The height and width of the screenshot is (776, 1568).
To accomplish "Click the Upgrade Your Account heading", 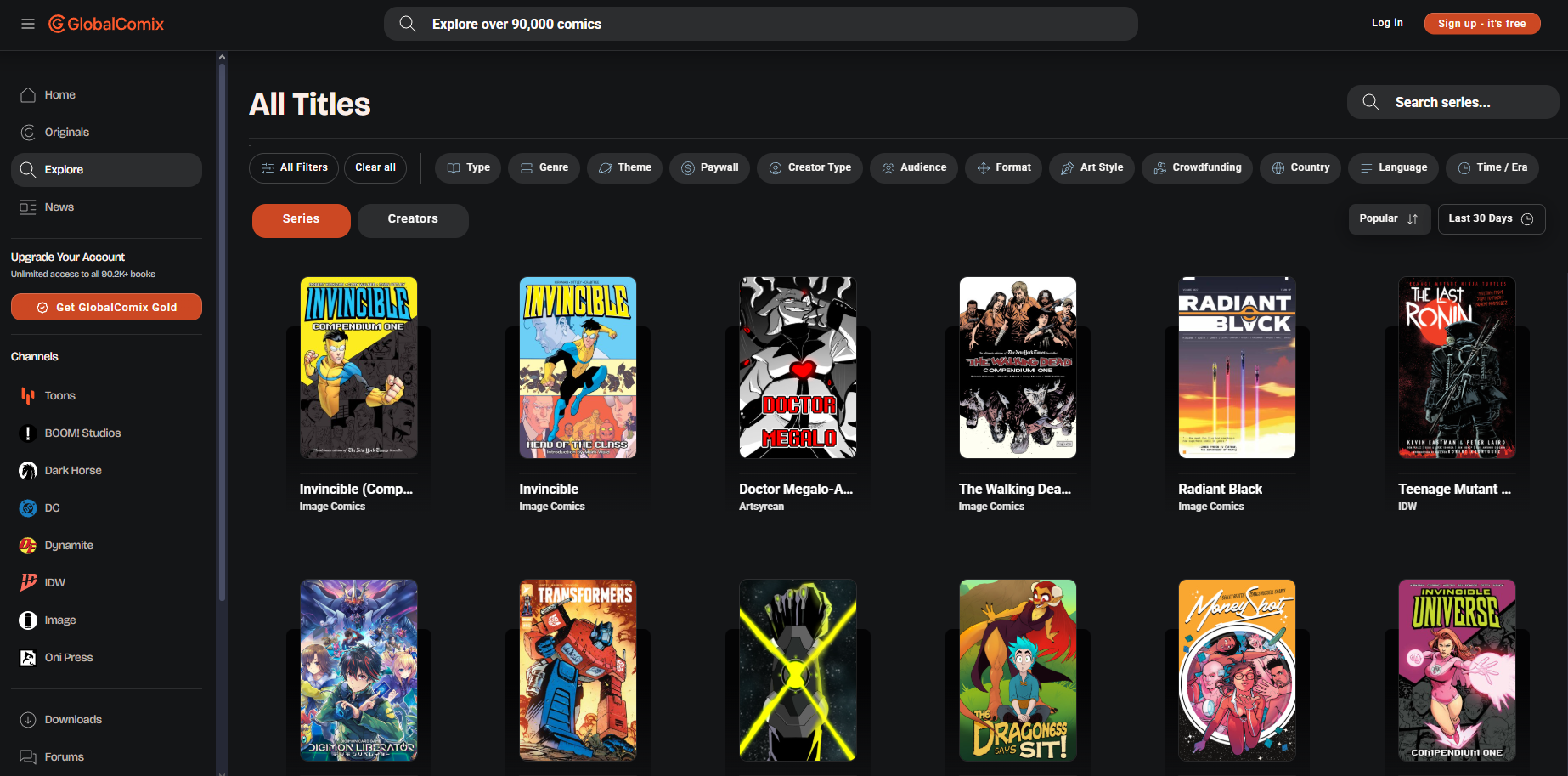I will [68, 258].
